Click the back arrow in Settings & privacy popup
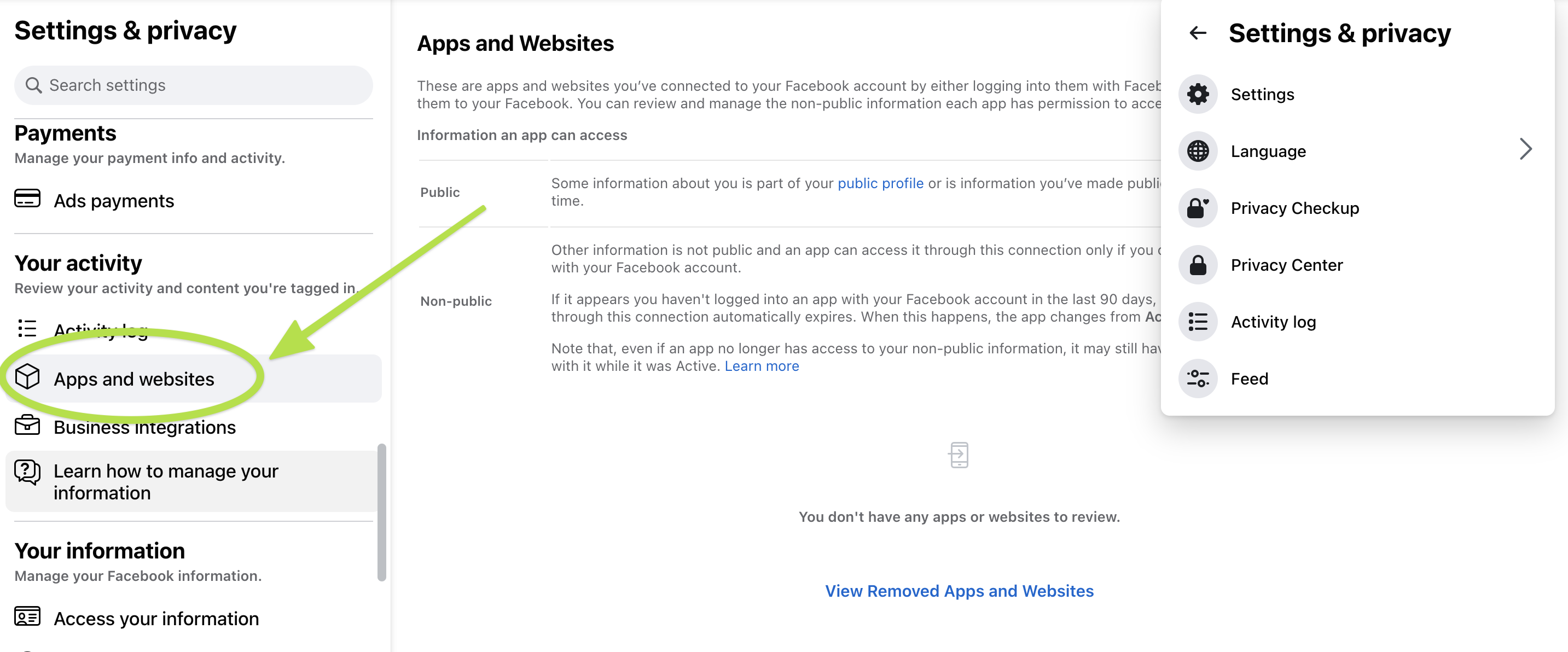The height and width of the screenshot is (652, 1568). click(1197, 33)
